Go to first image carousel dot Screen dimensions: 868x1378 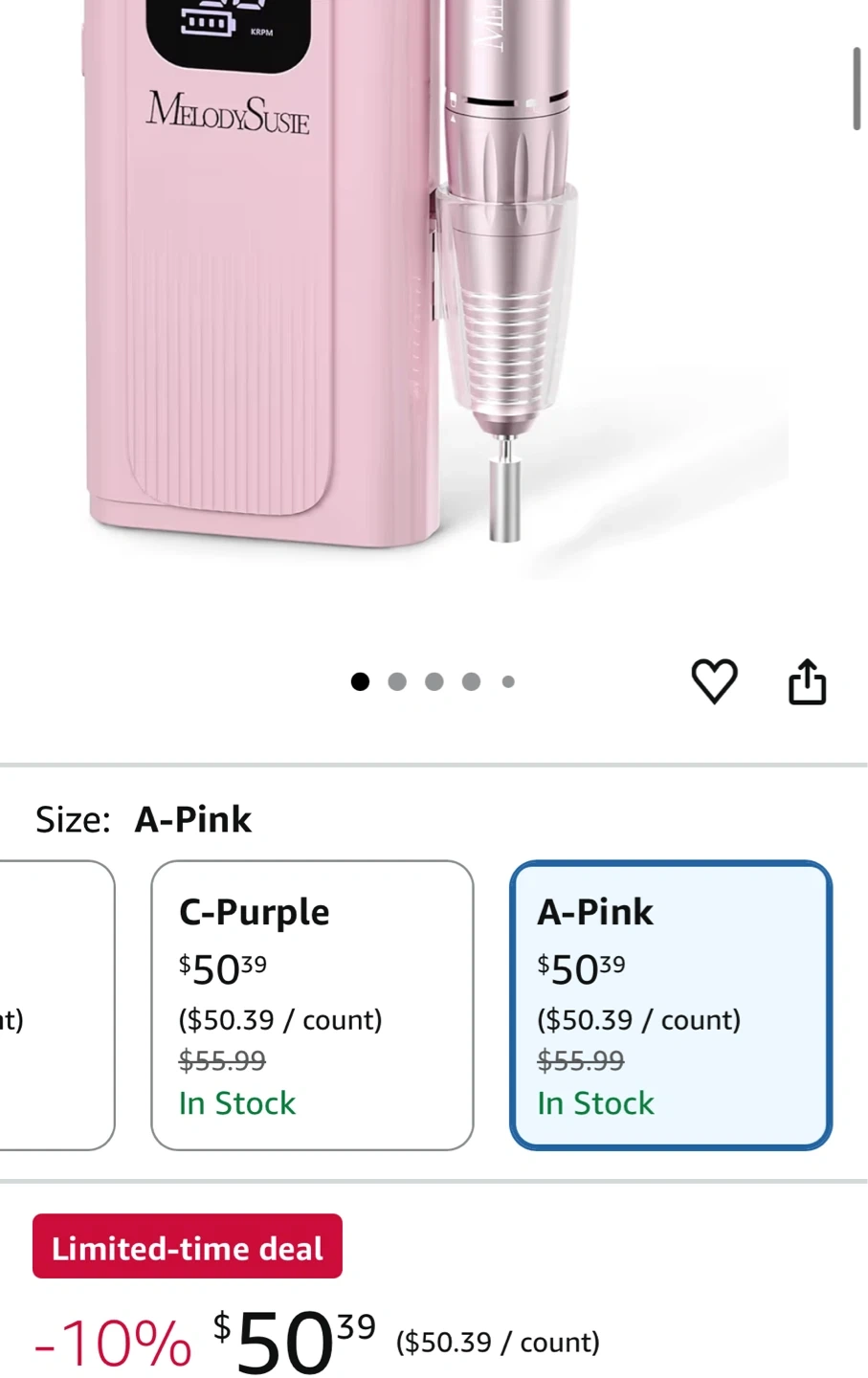[x=360, y=681]
